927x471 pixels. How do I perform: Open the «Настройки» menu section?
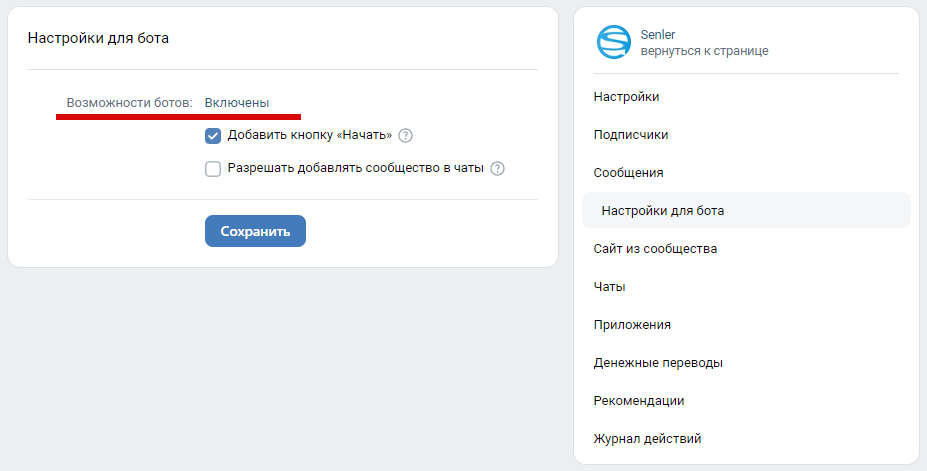[626, 97]
